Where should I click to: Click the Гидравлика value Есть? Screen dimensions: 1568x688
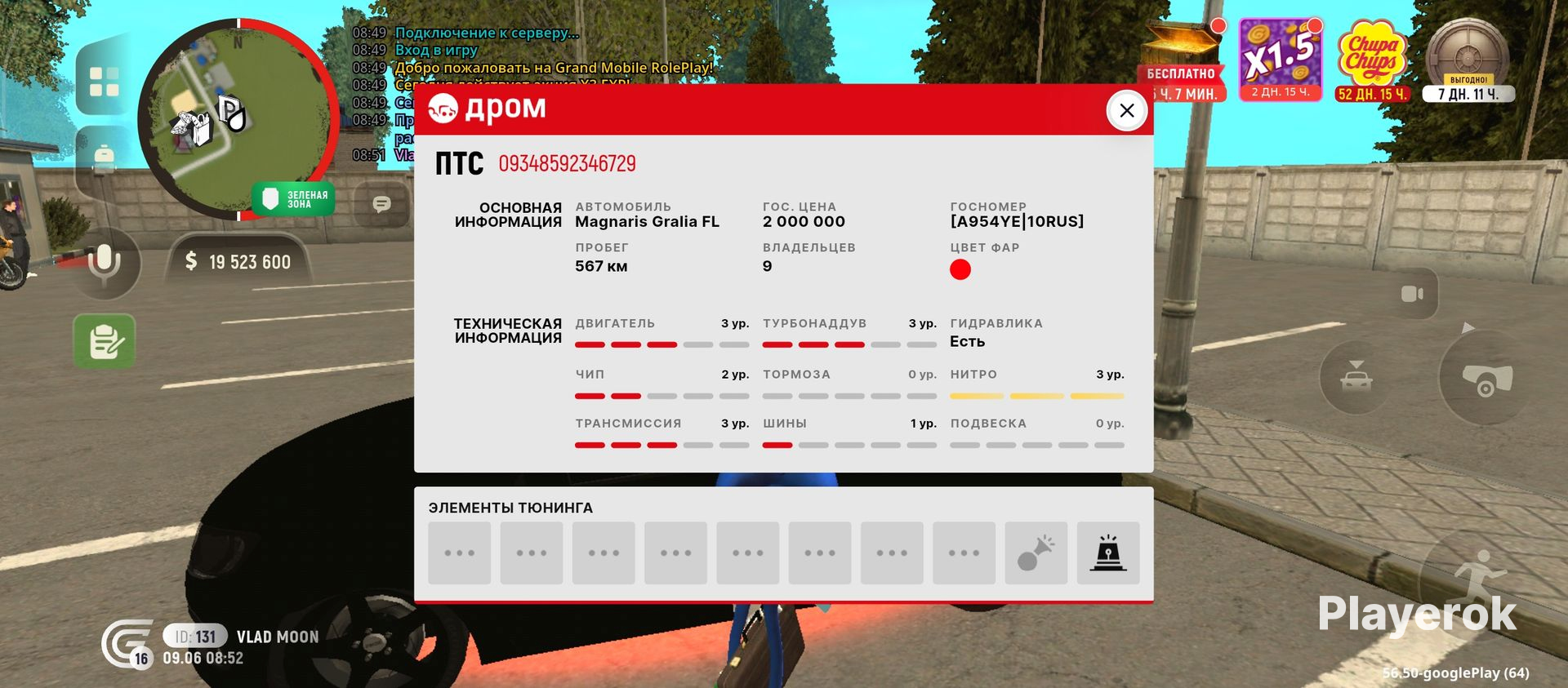[967, 342]
